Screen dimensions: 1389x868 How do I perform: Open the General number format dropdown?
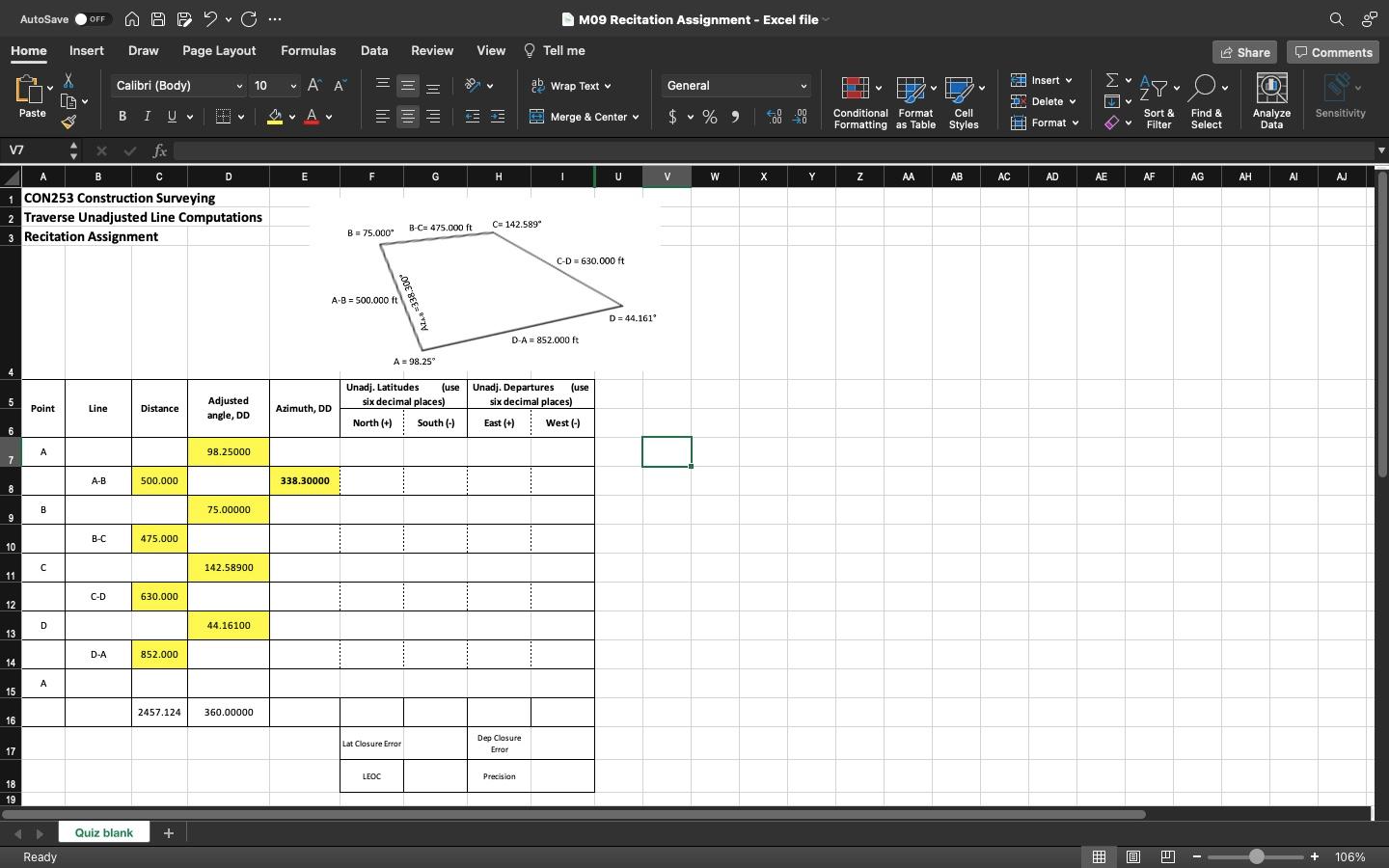point(735,86)
